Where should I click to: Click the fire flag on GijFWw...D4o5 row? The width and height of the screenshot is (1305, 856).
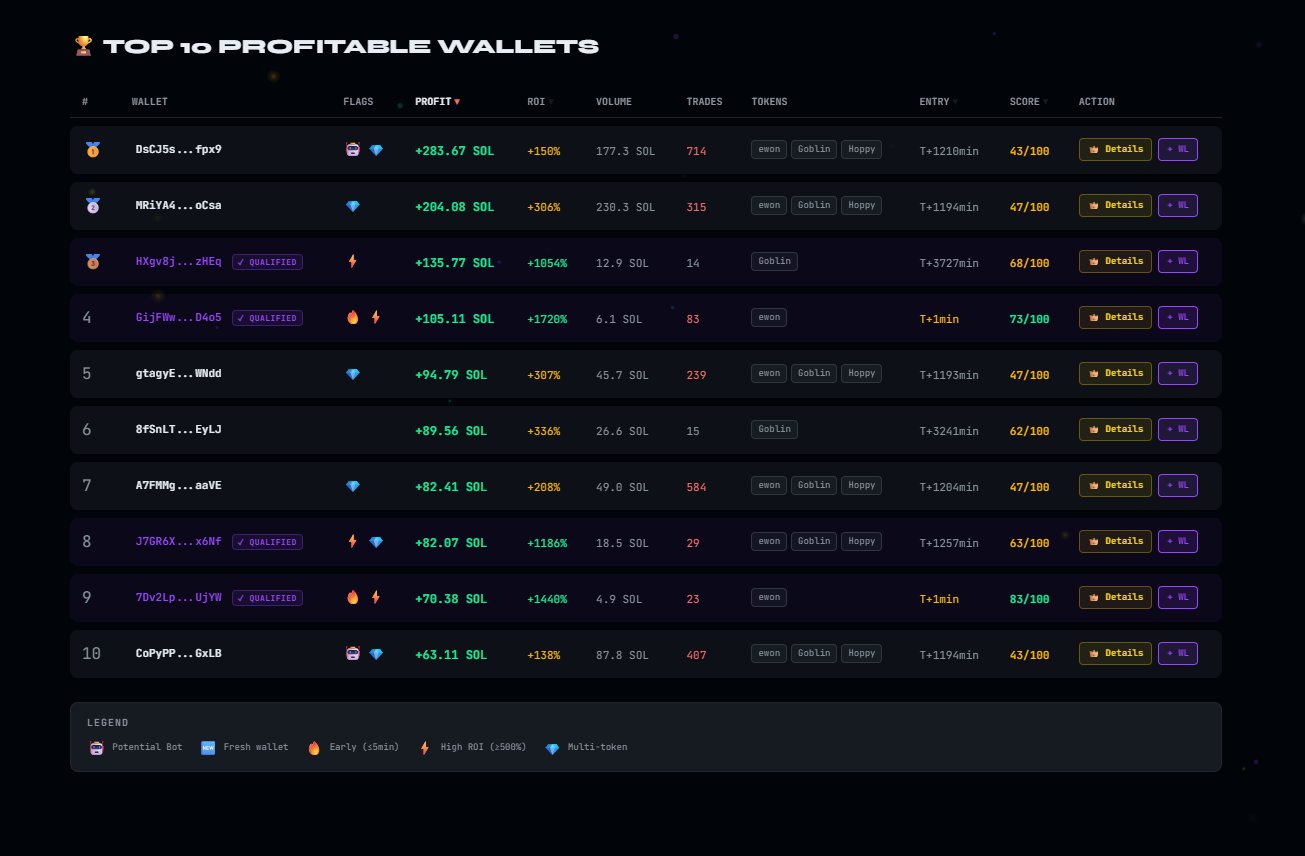pyautogui.click(x=352, y=318)
